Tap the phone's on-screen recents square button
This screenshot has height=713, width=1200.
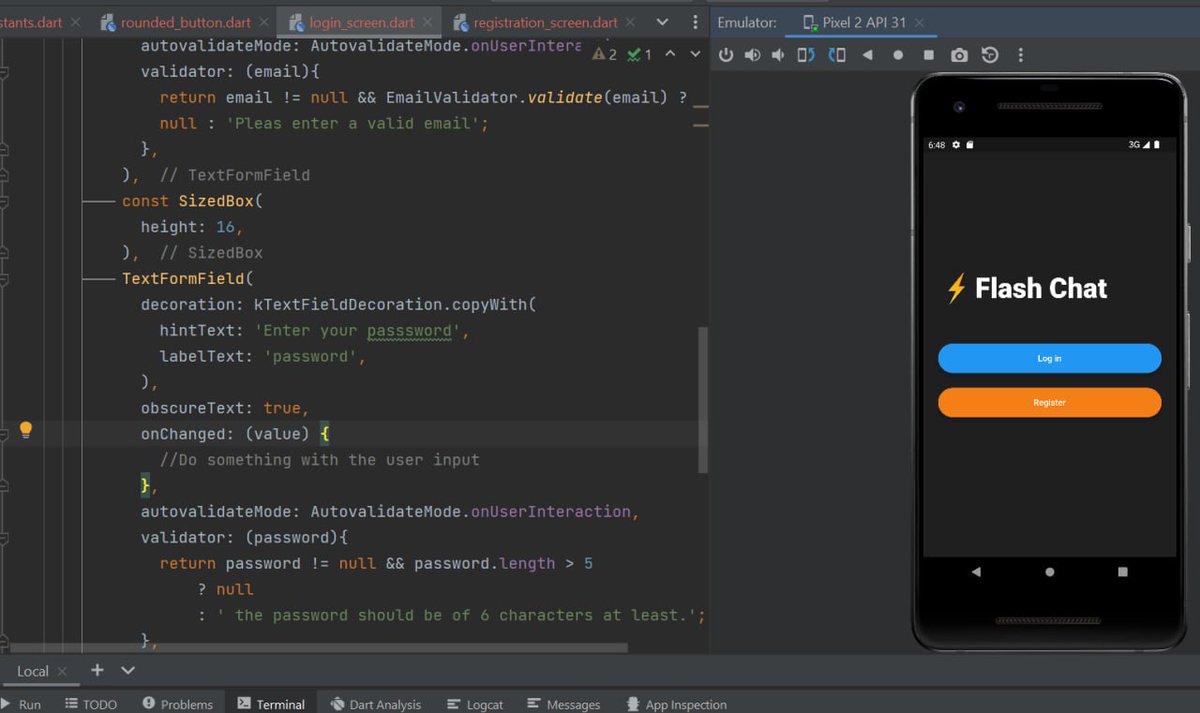[1122, 572]
